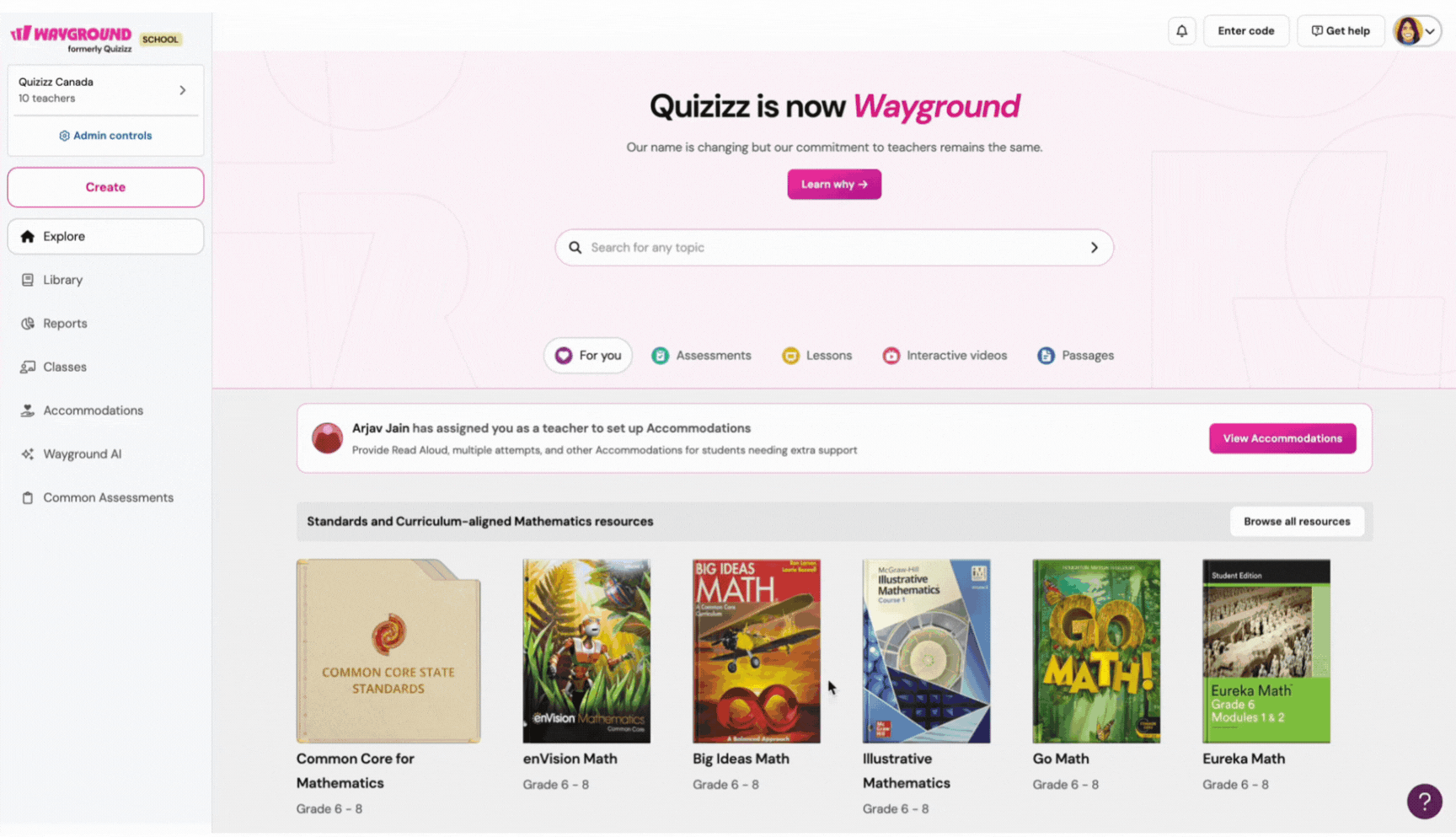Viewport: 1456px width, 837px height.
Task: Submit search with the arrow icon
Action: (1094, 248)
